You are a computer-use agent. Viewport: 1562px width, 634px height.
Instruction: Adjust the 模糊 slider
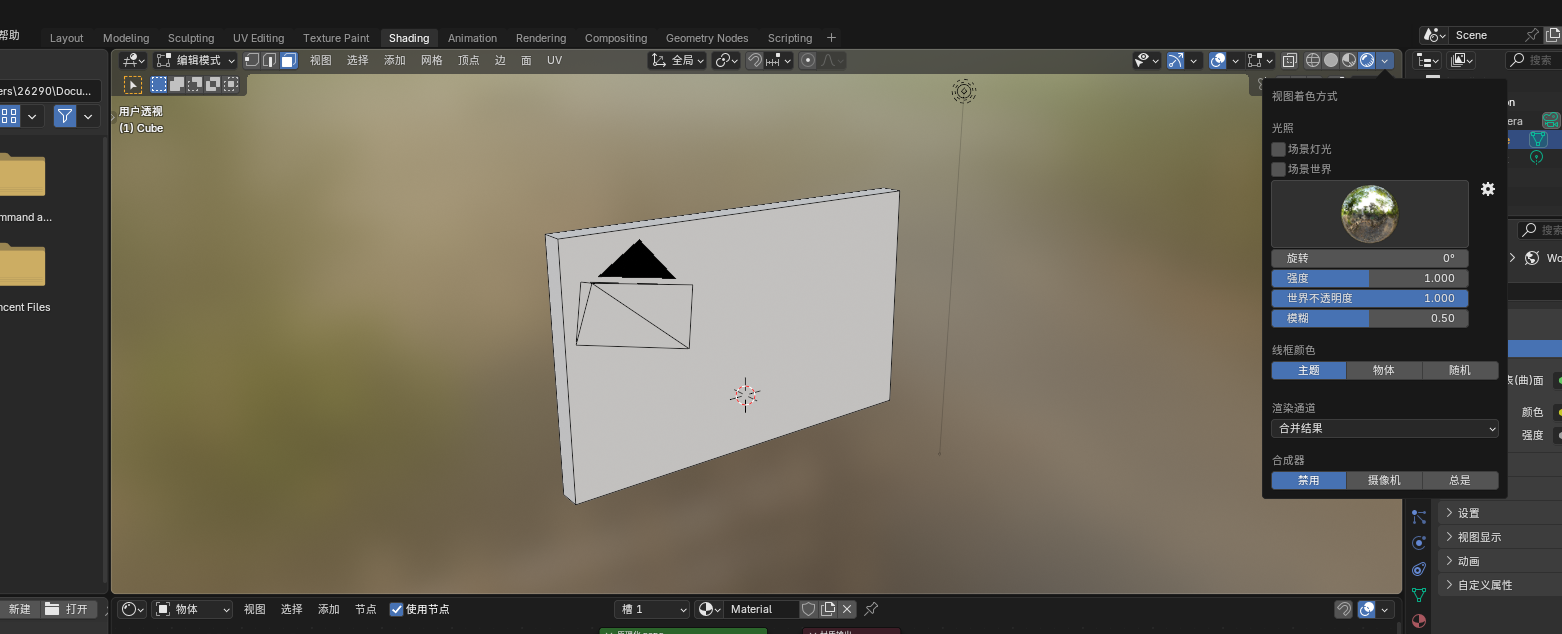coord(1370,318)
